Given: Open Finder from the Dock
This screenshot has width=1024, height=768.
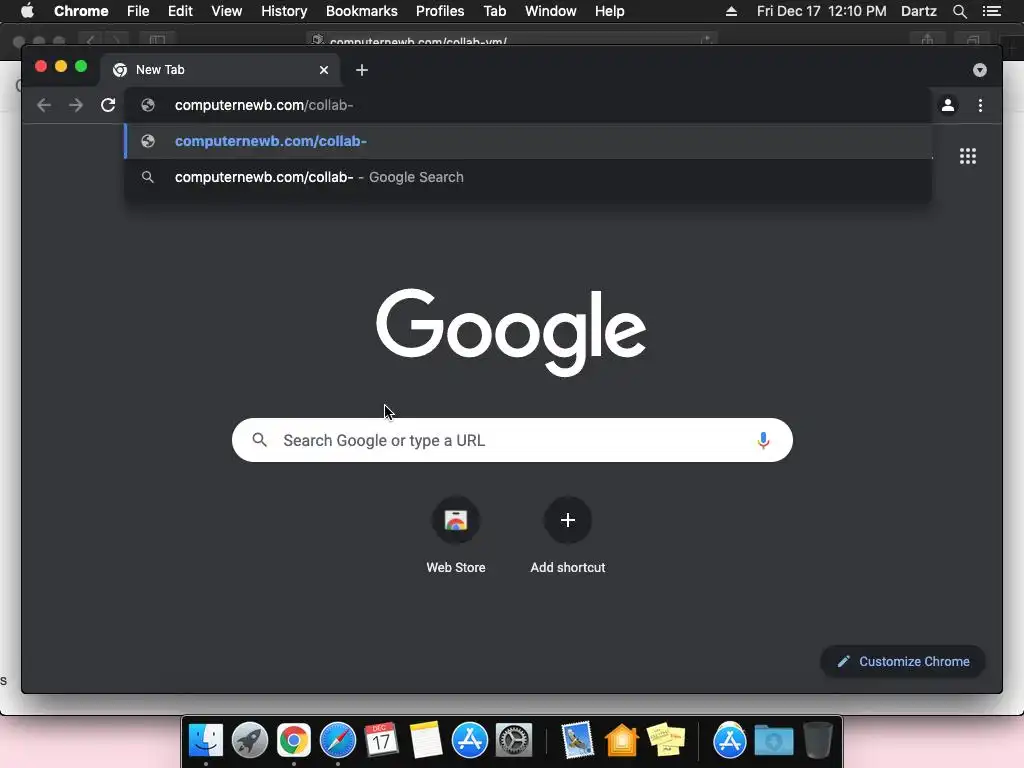Looking at the screenshot, I should (206, 740).
